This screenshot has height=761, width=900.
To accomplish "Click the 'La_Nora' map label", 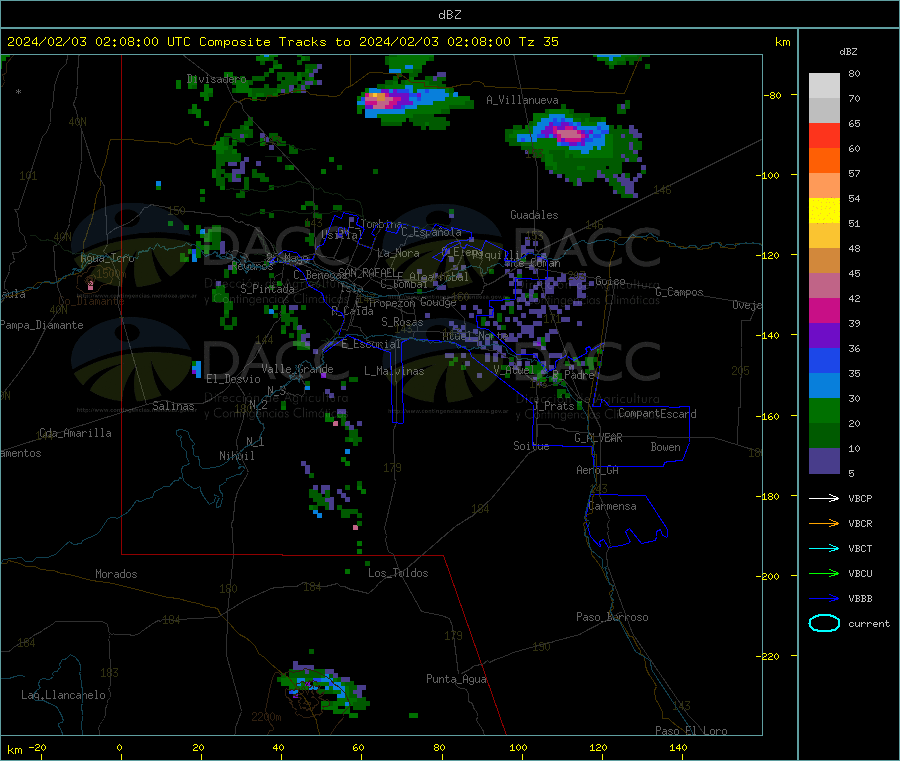I will pyautogui.click(x=398, y=253).
